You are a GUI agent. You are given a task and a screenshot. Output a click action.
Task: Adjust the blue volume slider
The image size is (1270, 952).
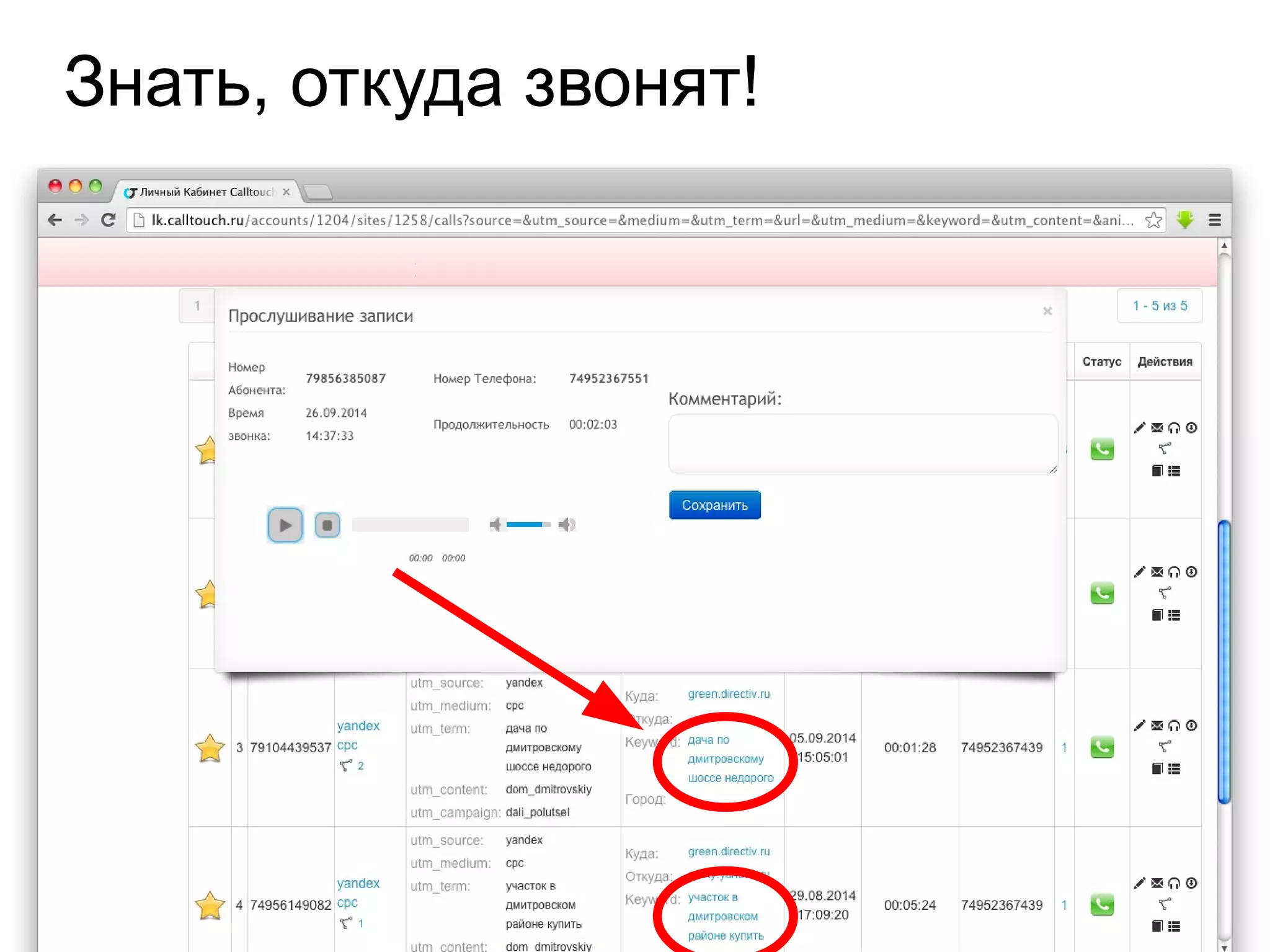528,525
